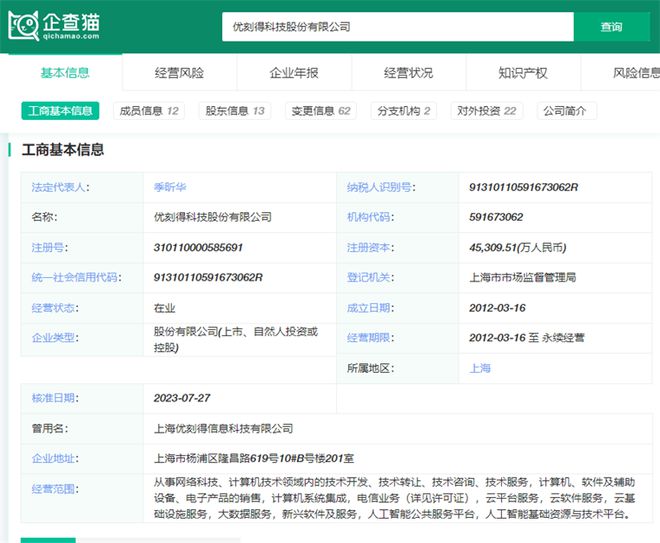
Task: Click the 机构代码 field label
Action: point(370,217)
